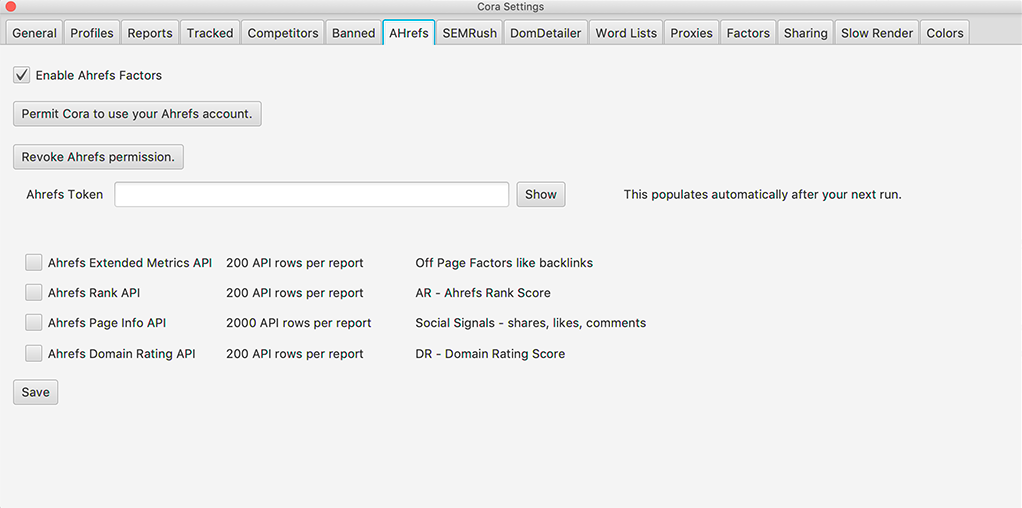Screen dimensions: 1022x508
Task: Close the Cora Settings window
Action: 10,7
